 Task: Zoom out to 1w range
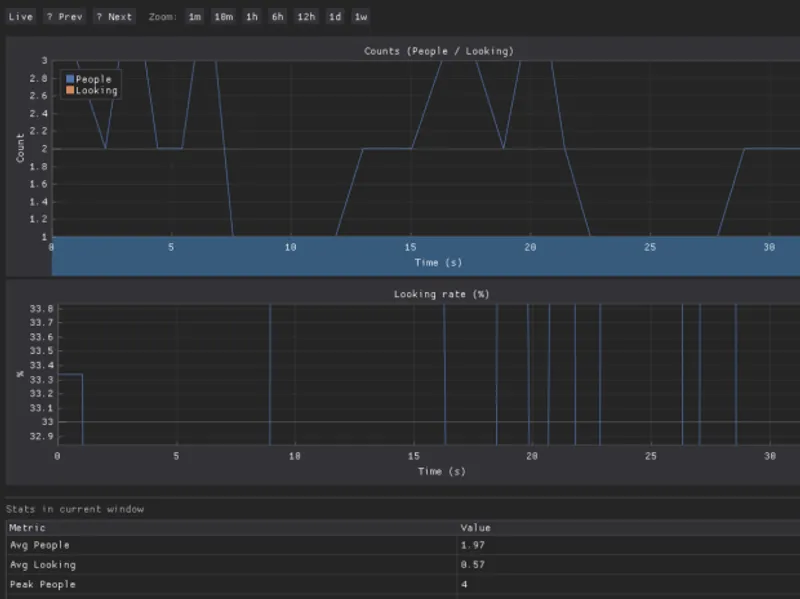point(360,17)
